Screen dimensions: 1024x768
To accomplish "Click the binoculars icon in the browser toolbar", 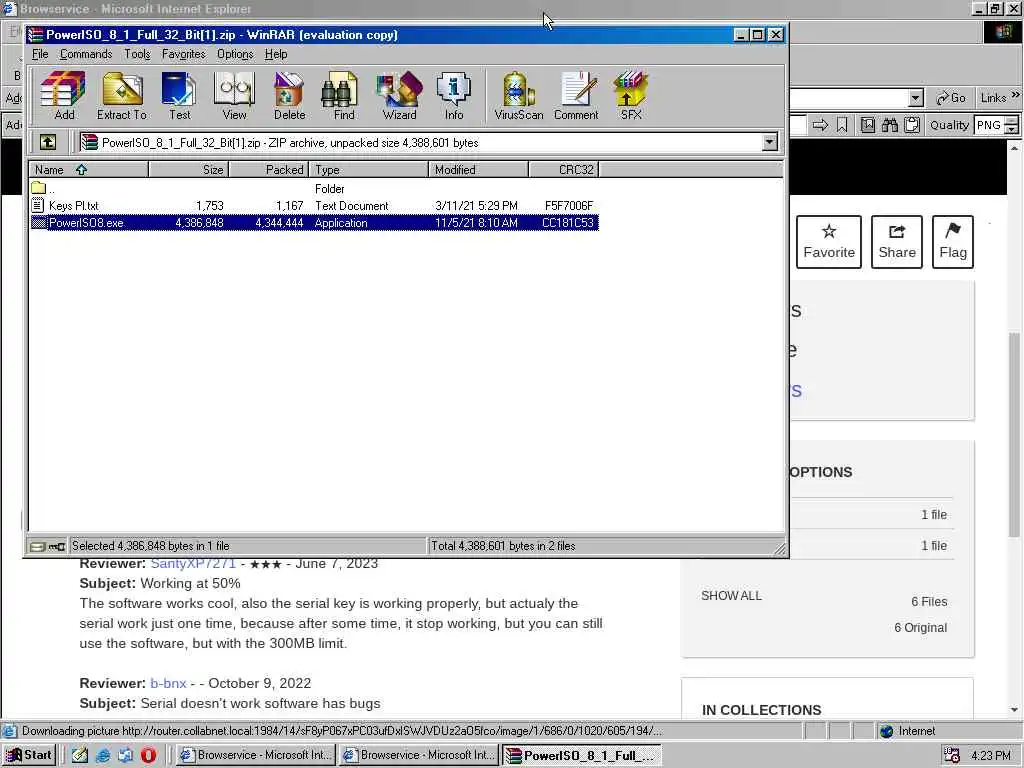I will [x=889, y=125].
